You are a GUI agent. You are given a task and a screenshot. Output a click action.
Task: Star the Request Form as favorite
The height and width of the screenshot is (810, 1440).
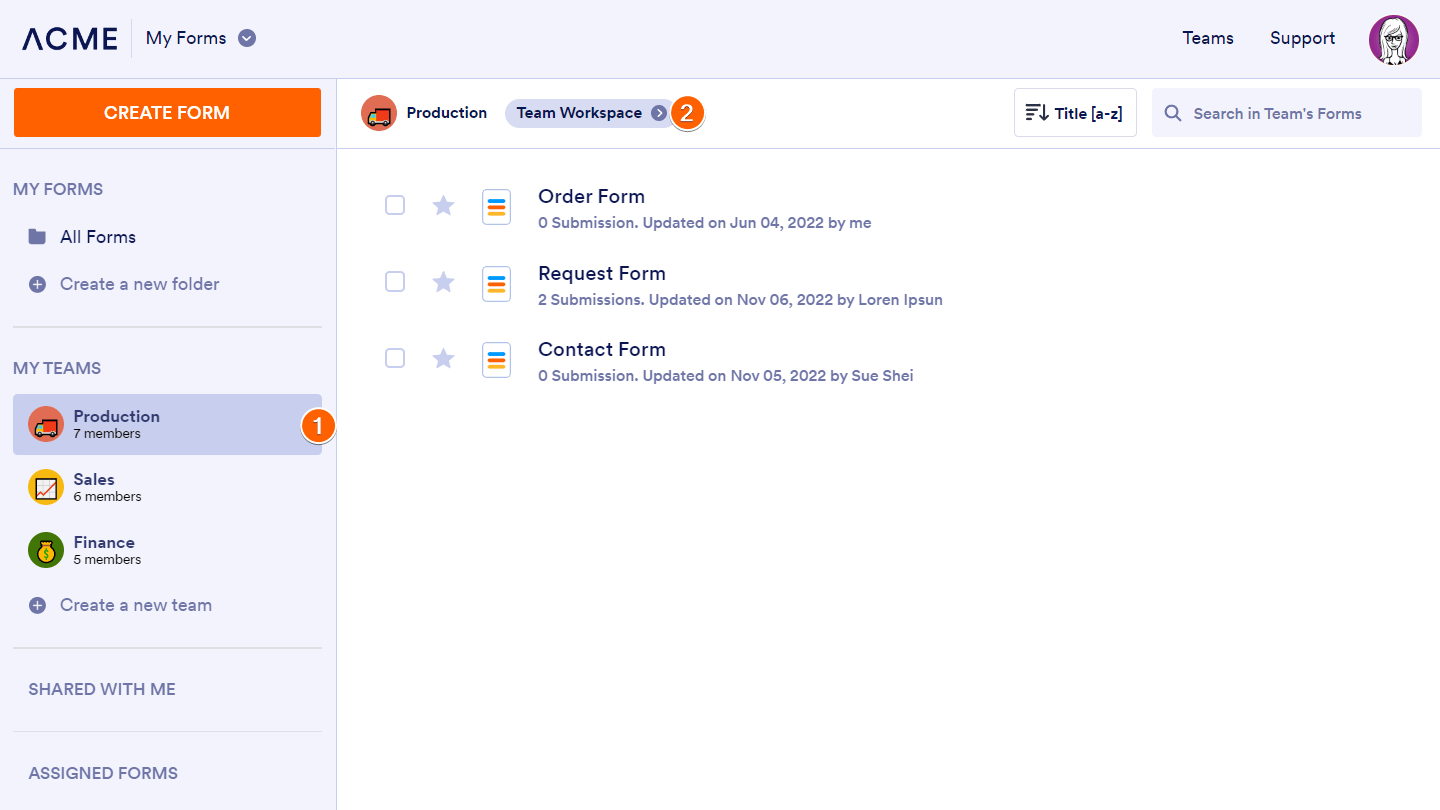pos(443,282)
